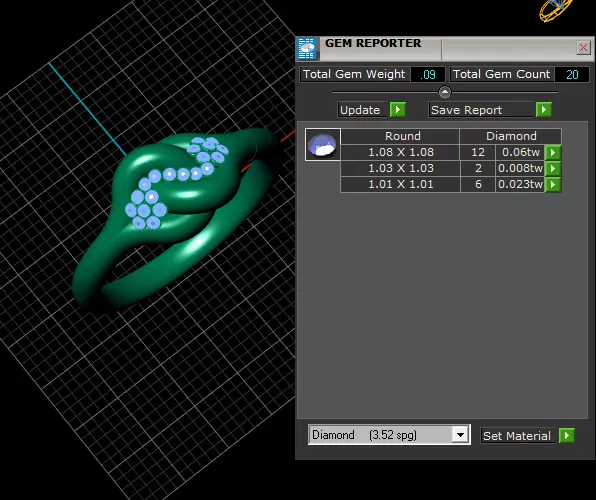Click the GEM REPORTER title bar
Viewport: 596px width, 500px height.
tap(445, 49)
